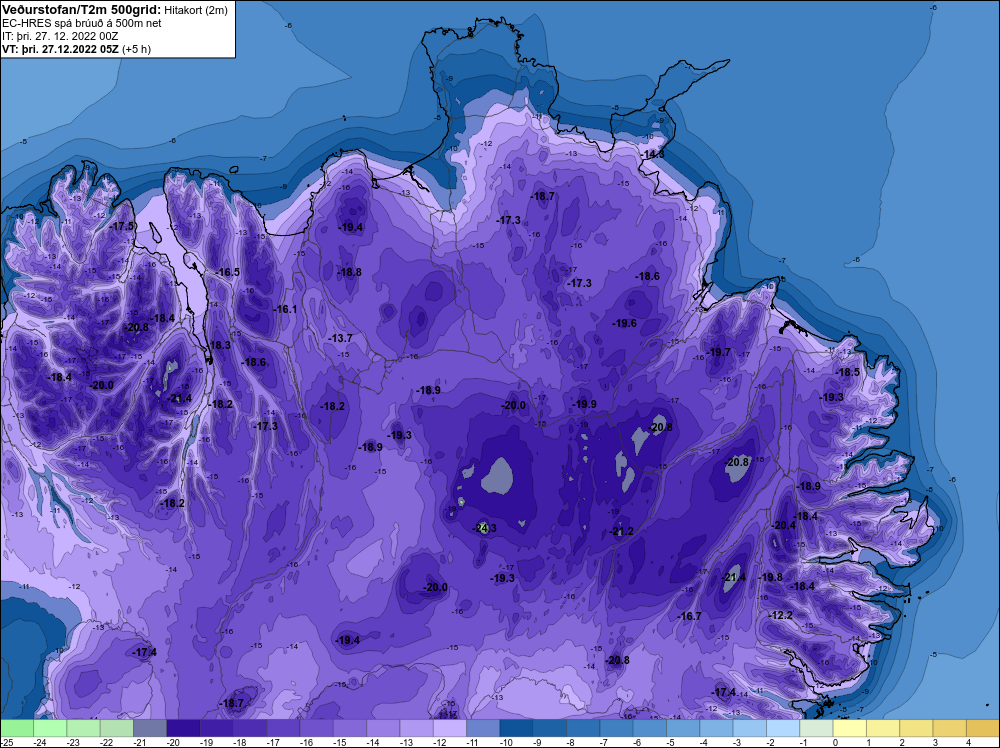Click 'EC-HRES spá brúuð á 500m net' line
1000x748 pixels.
(82, 24)
